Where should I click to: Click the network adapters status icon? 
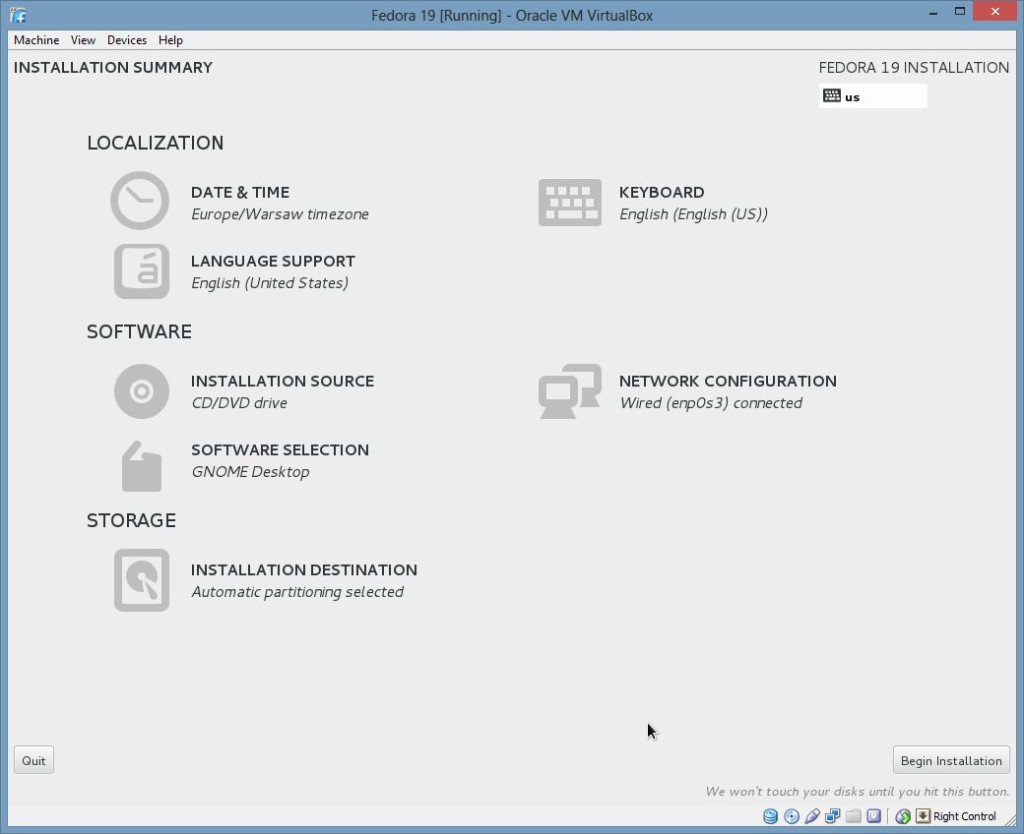(833, 816)
